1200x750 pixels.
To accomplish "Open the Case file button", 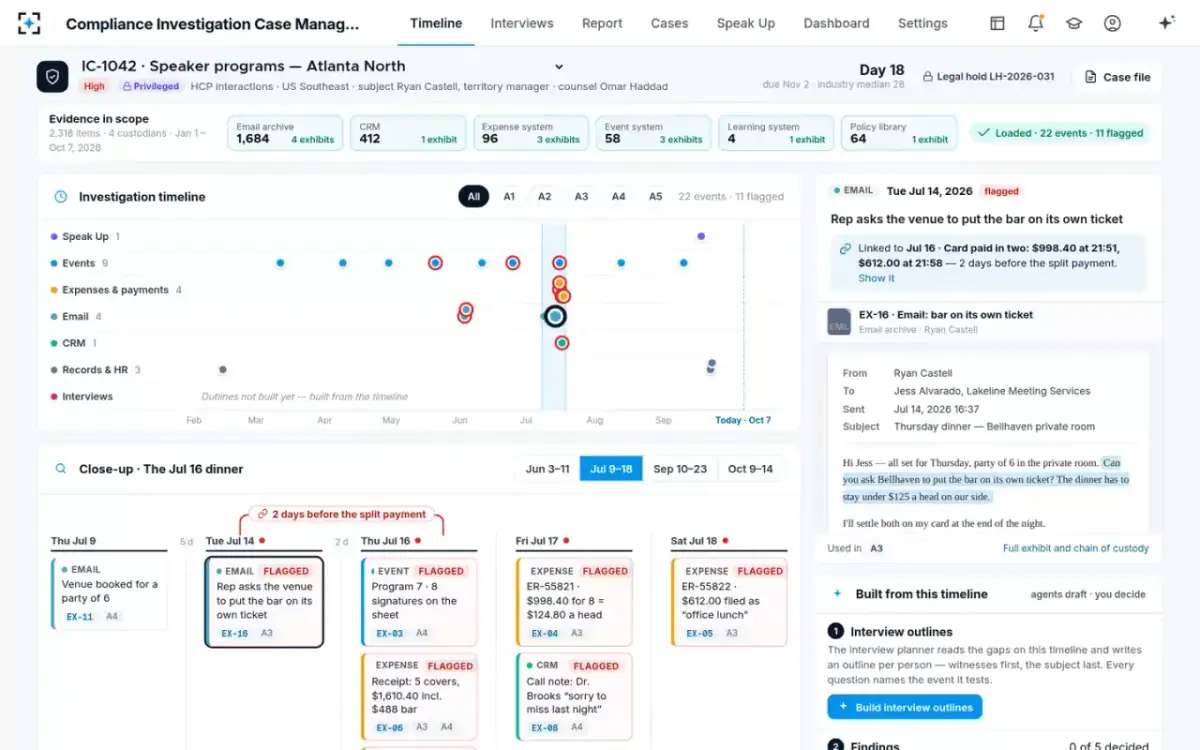I will 1117,77.
